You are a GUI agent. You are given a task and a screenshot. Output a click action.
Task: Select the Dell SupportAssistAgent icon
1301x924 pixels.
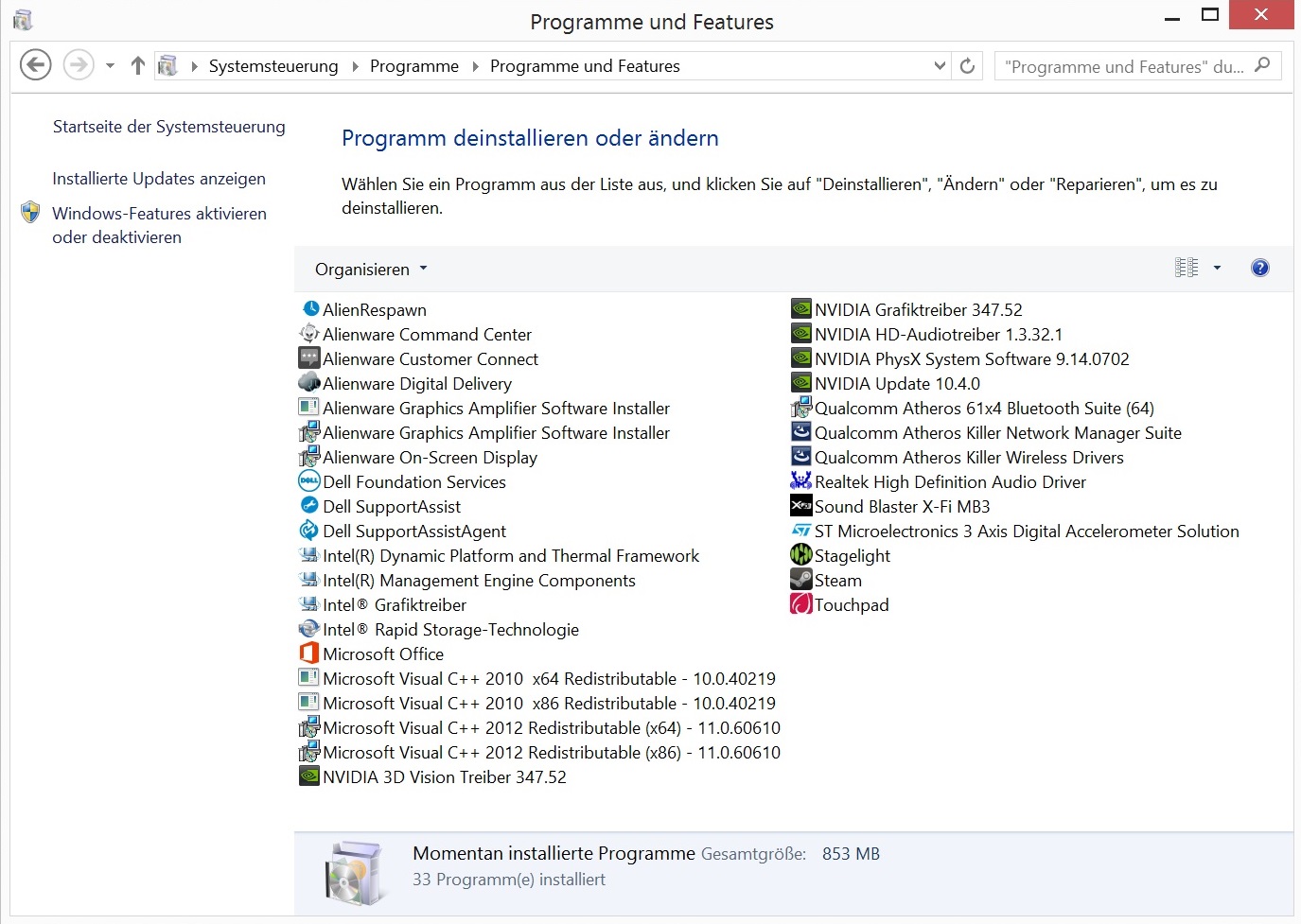(309, 531)
